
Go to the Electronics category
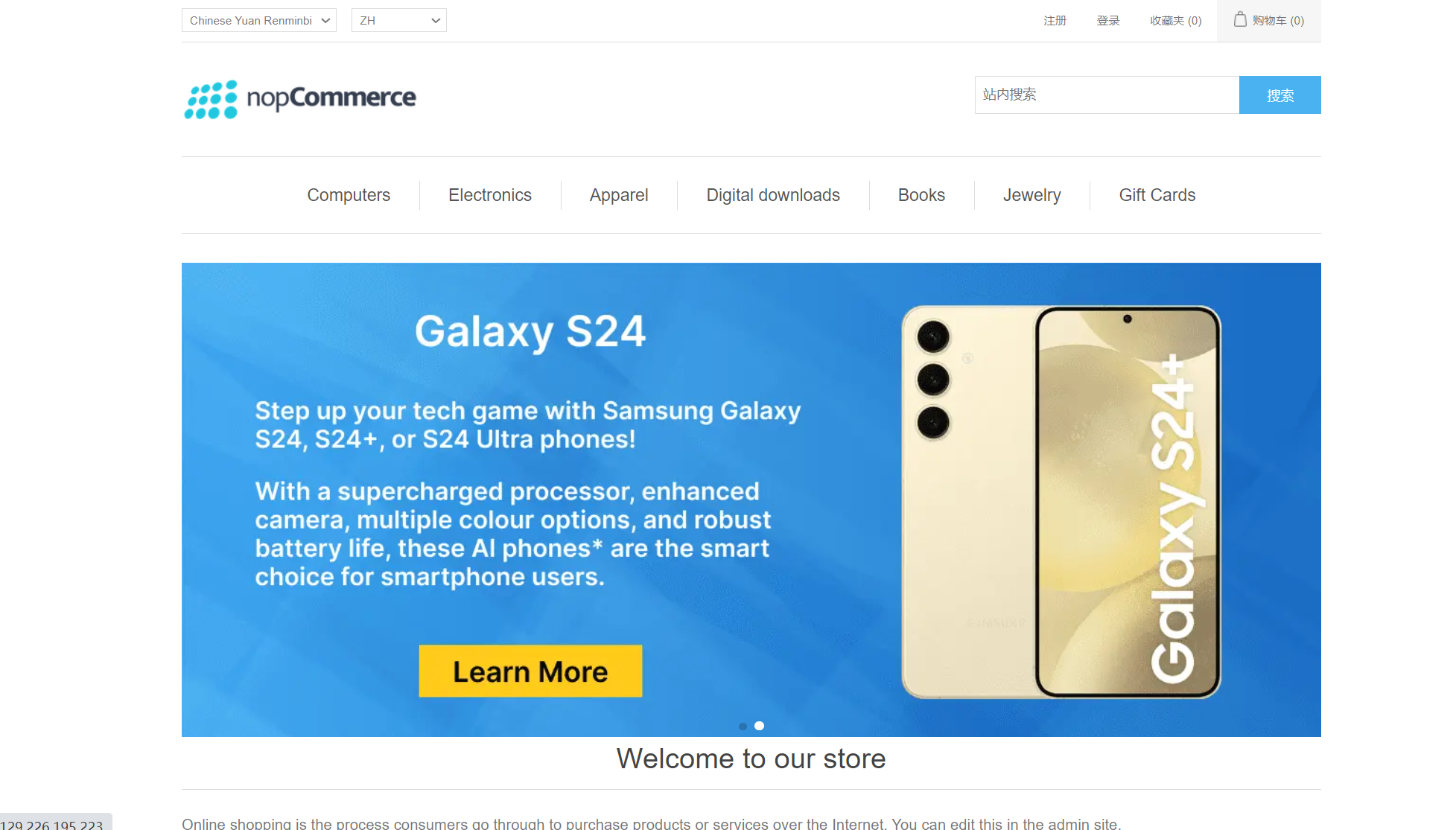coord(490,195)
